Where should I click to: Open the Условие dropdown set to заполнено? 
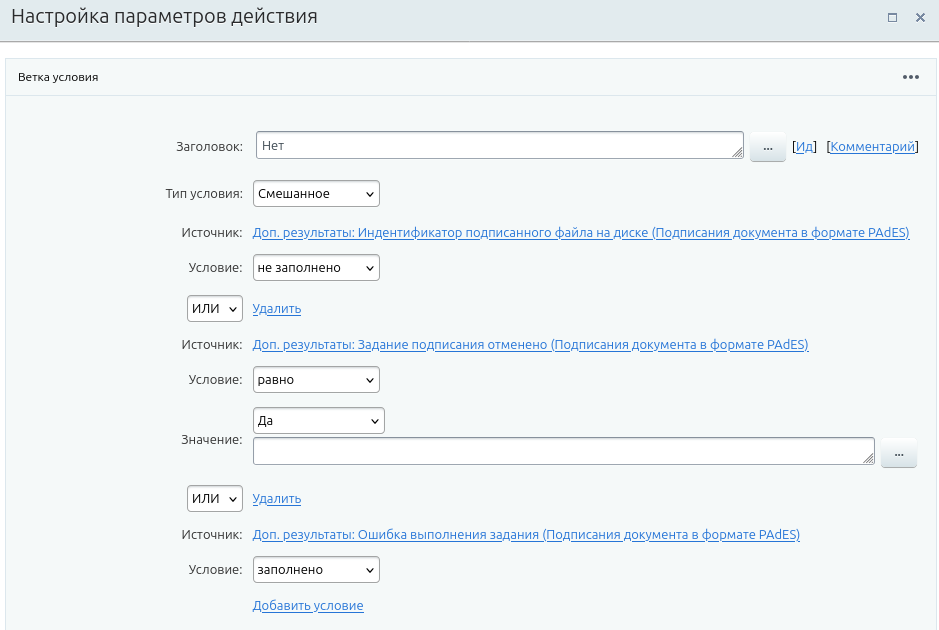tap(316, 570)
